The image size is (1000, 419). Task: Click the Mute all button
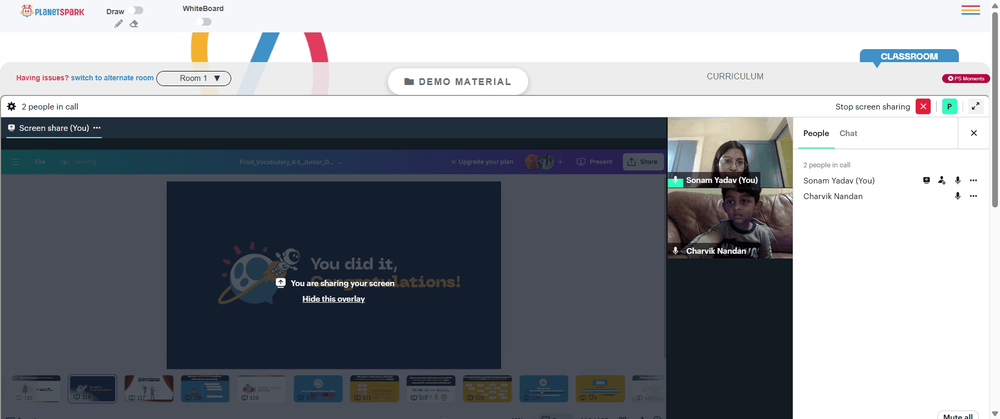tap(957, 416)
